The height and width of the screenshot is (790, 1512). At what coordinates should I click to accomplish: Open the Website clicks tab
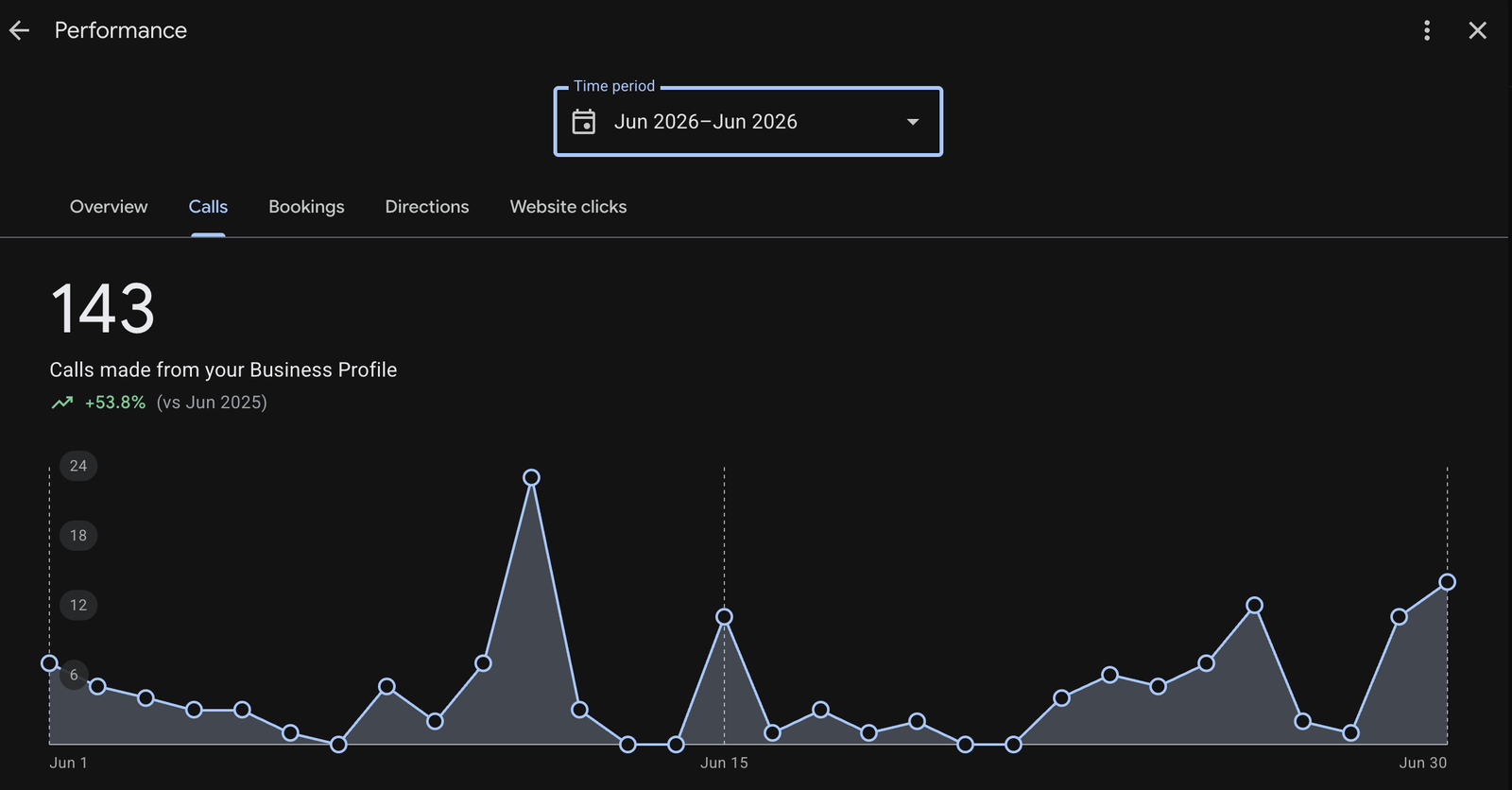point(568,207)
